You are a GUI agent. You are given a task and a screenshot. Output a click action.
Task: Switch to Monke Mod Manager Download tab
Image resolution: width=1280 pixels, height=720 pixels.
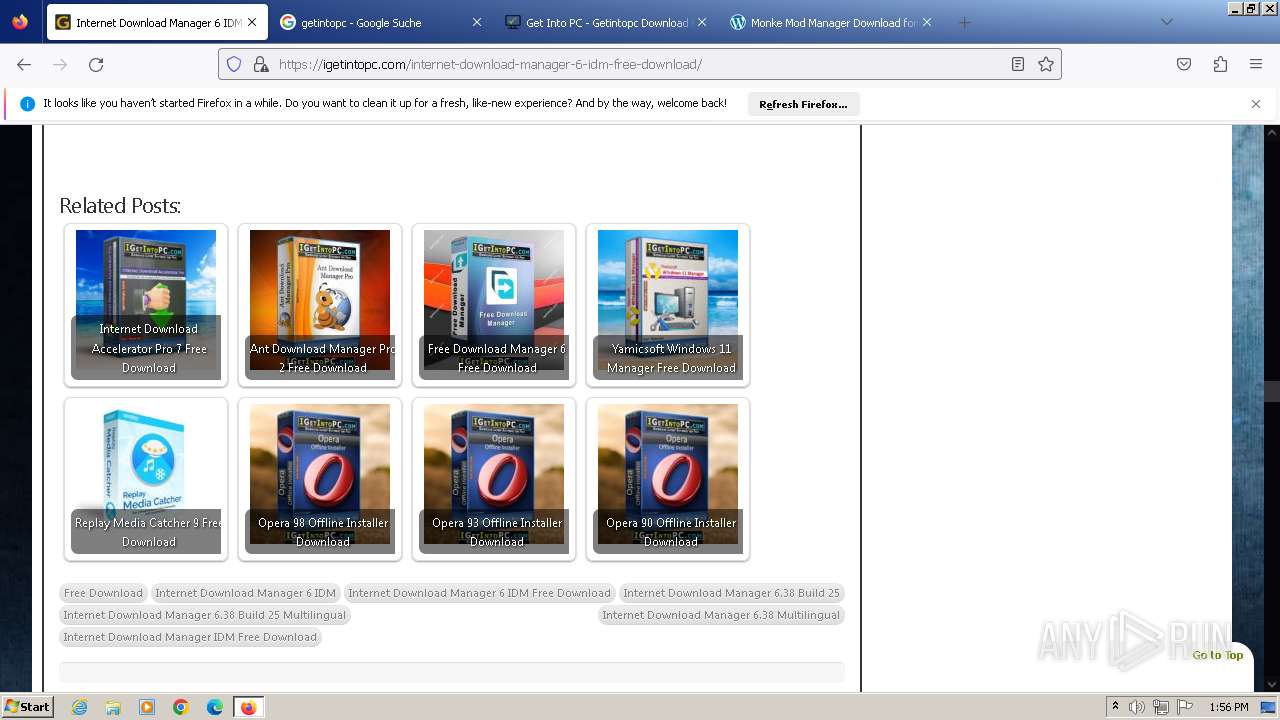[832, 22]
